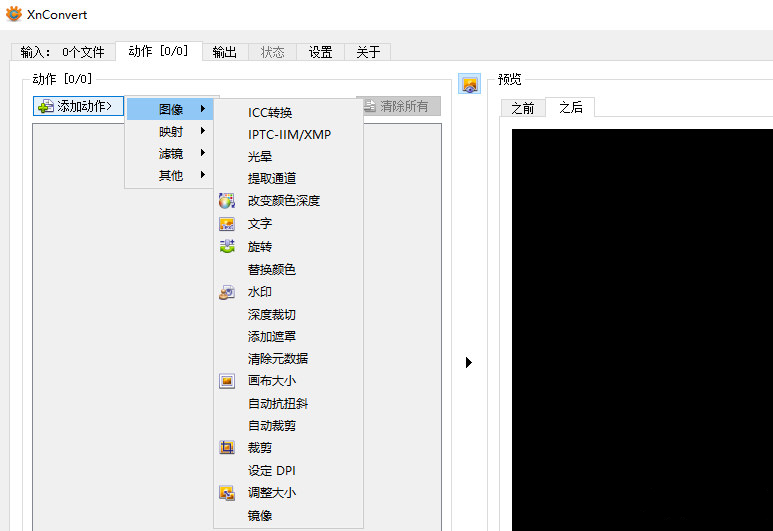Click the black arrow beside the preview panel
This screenshot has height=531, width=773.
[x=468, y=362]
